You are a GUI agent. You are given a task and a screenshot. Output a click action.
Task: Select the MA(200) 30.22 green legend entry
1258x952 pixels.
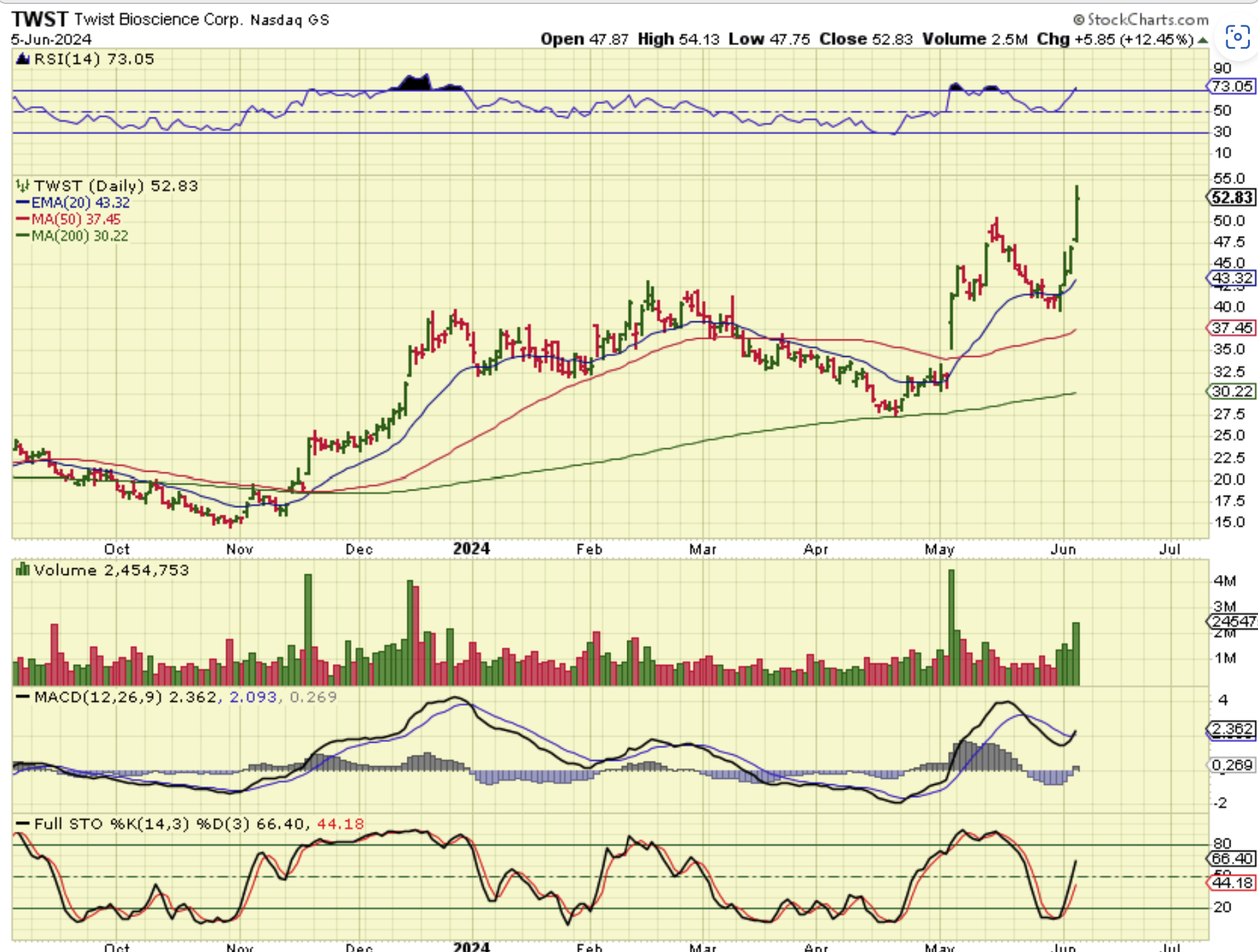[71, 236]
